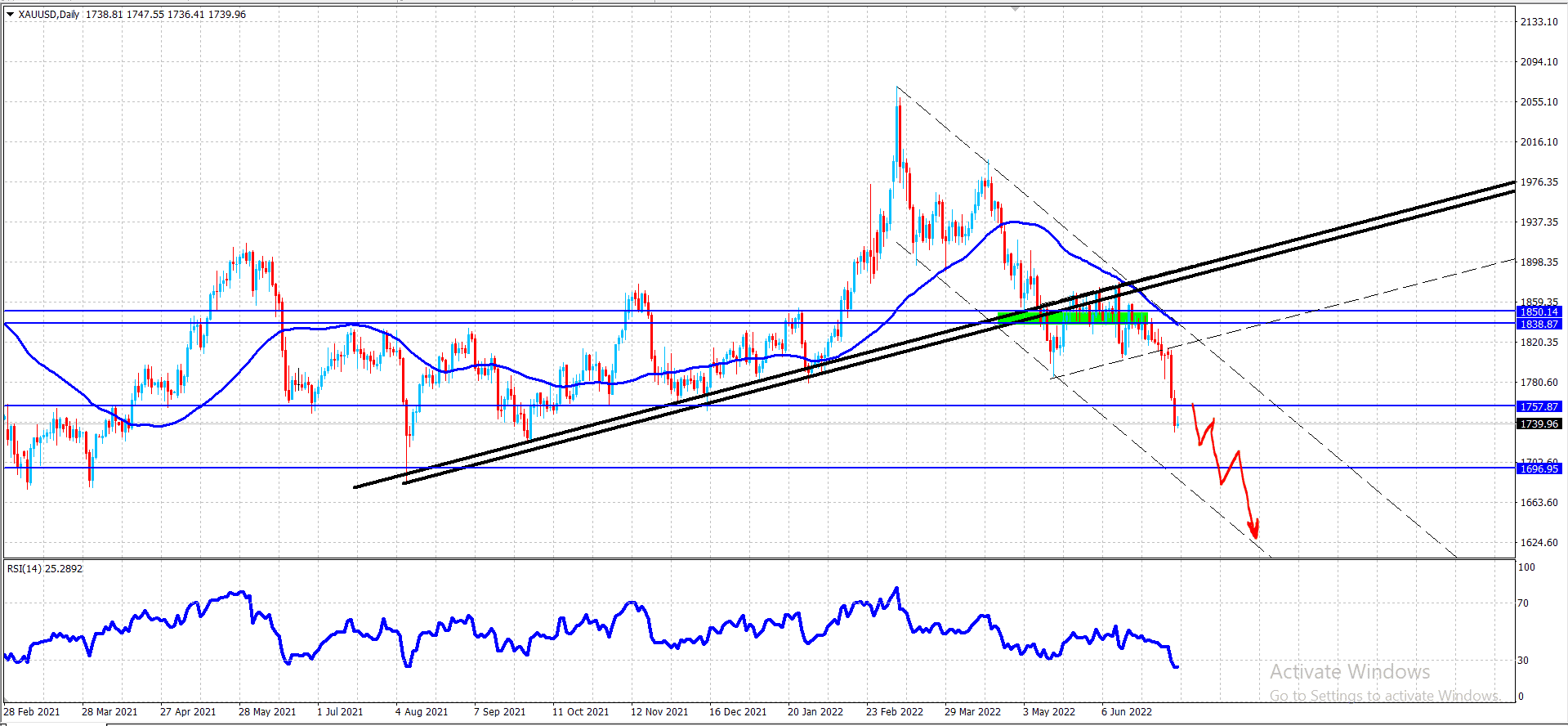
Task: Select the 1696.95 horizontal line price label
Action: coord(1539,468)
